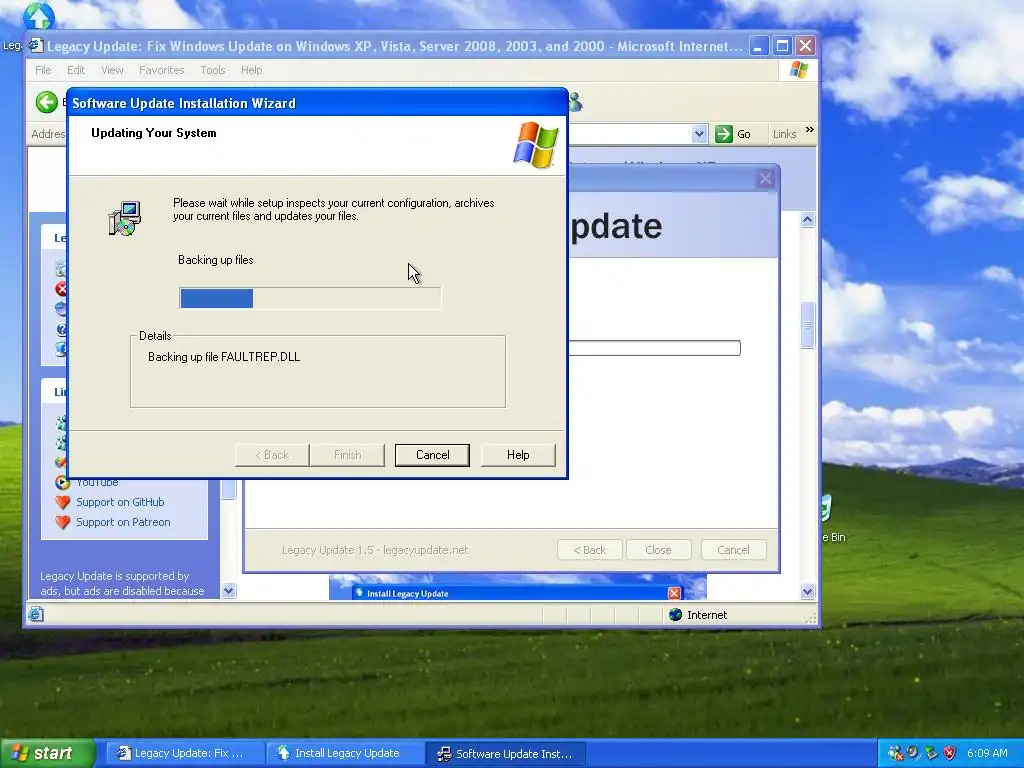1024x768 pixels.
Task: Click the page icon in IE status bar
Action: click(x=36, y=614)
